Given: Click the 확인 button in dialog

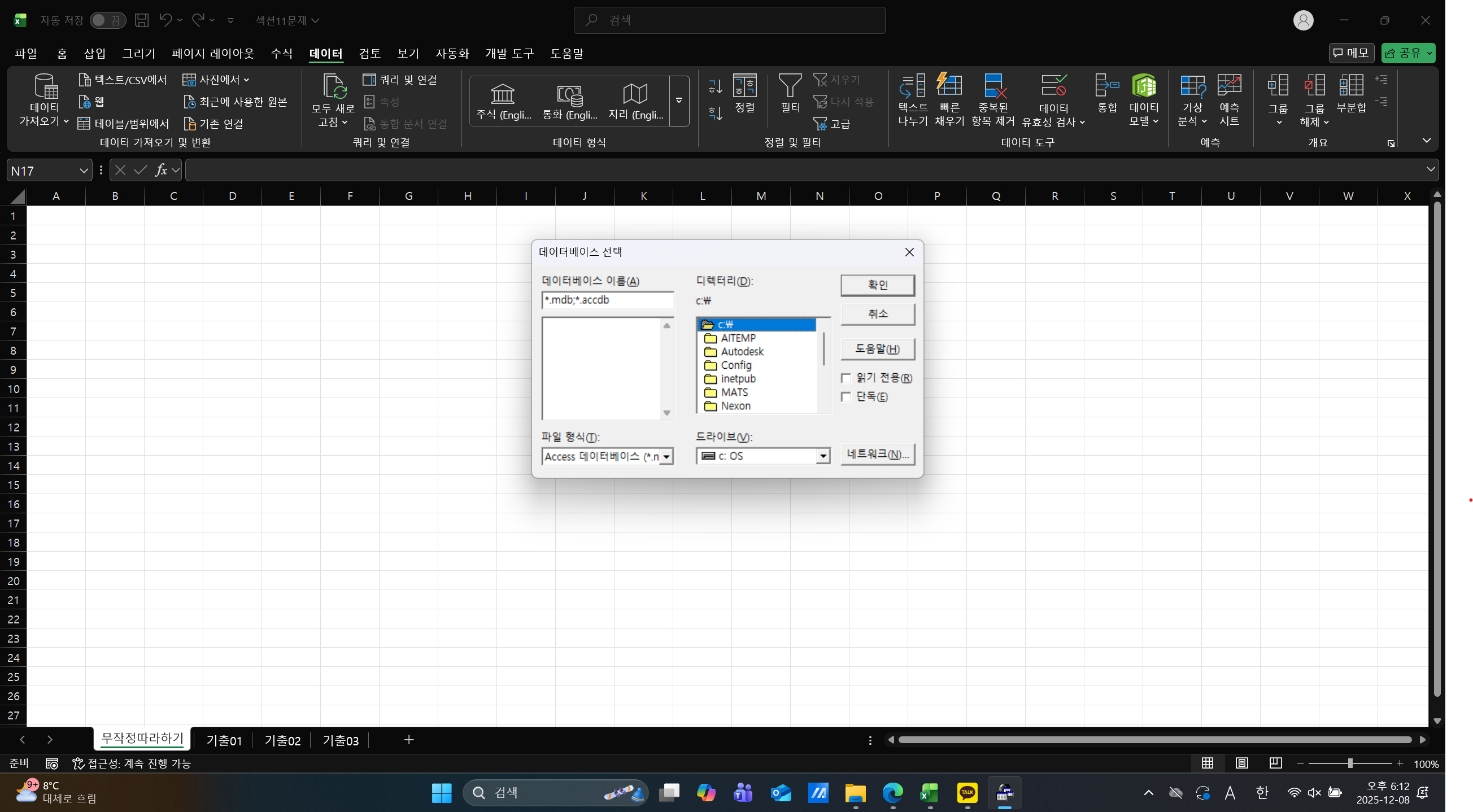Looking at the screenshot, I should click(x=877, y=285).
